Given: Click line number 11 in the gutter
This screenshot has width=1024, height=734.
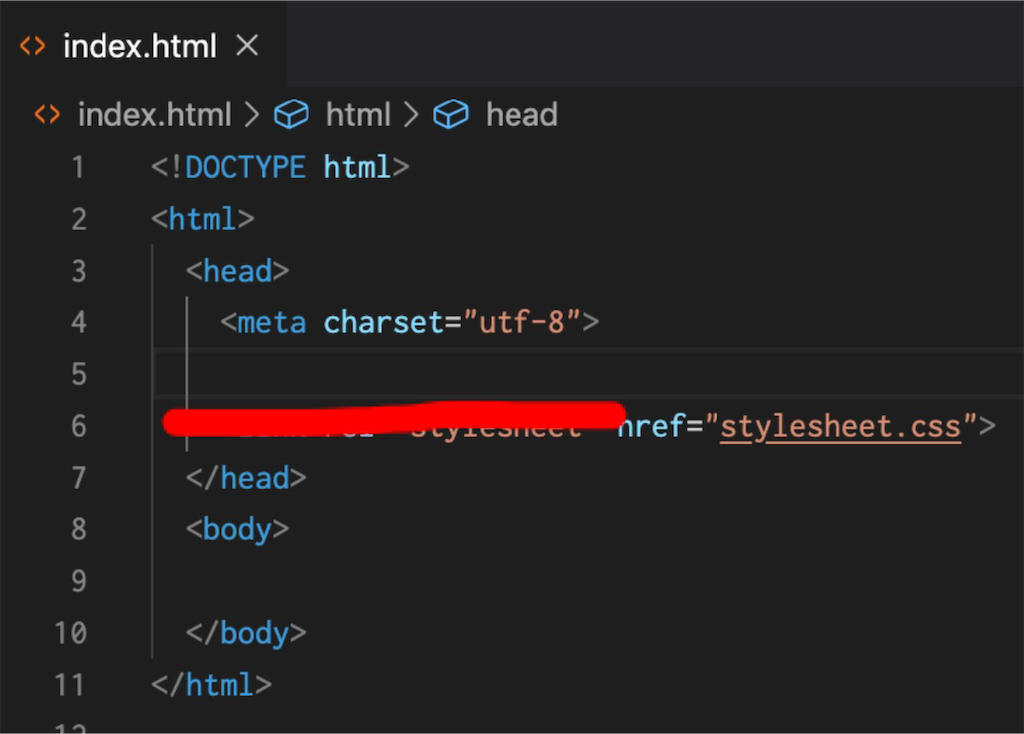Looking at the screenshot, I should [70, 686].
